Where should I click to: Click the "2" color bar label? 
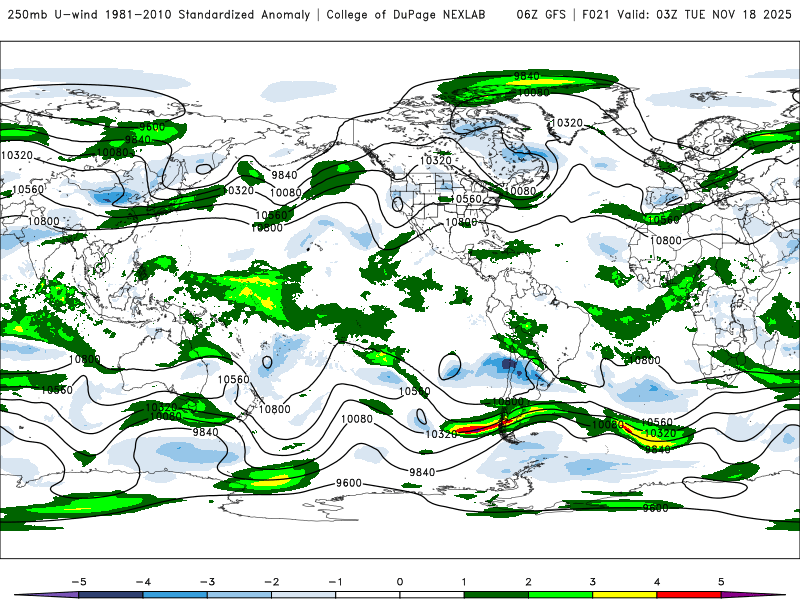(x=528, y=582)
